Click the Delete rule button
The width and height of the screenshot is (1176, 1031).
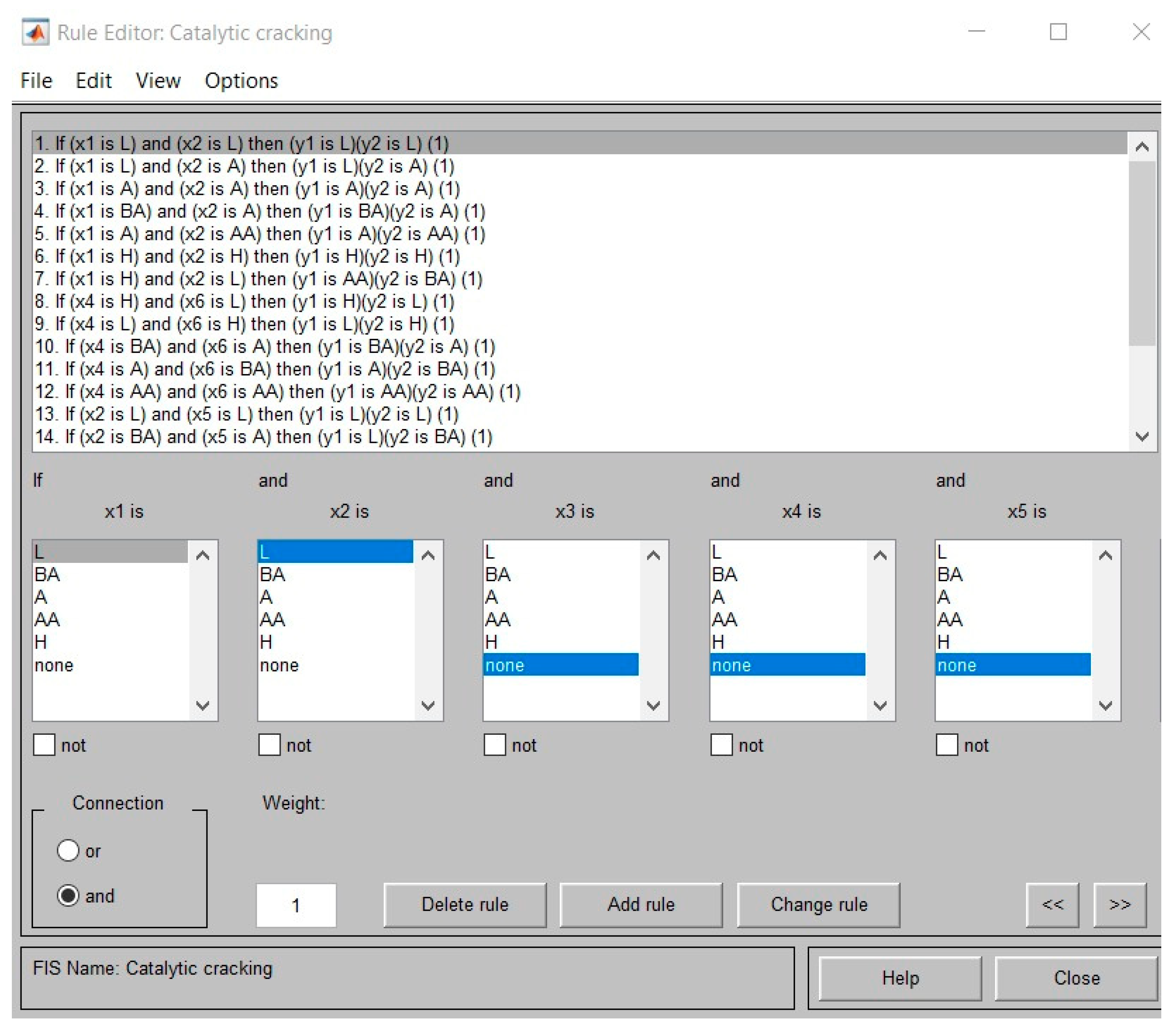coord(465,904)
